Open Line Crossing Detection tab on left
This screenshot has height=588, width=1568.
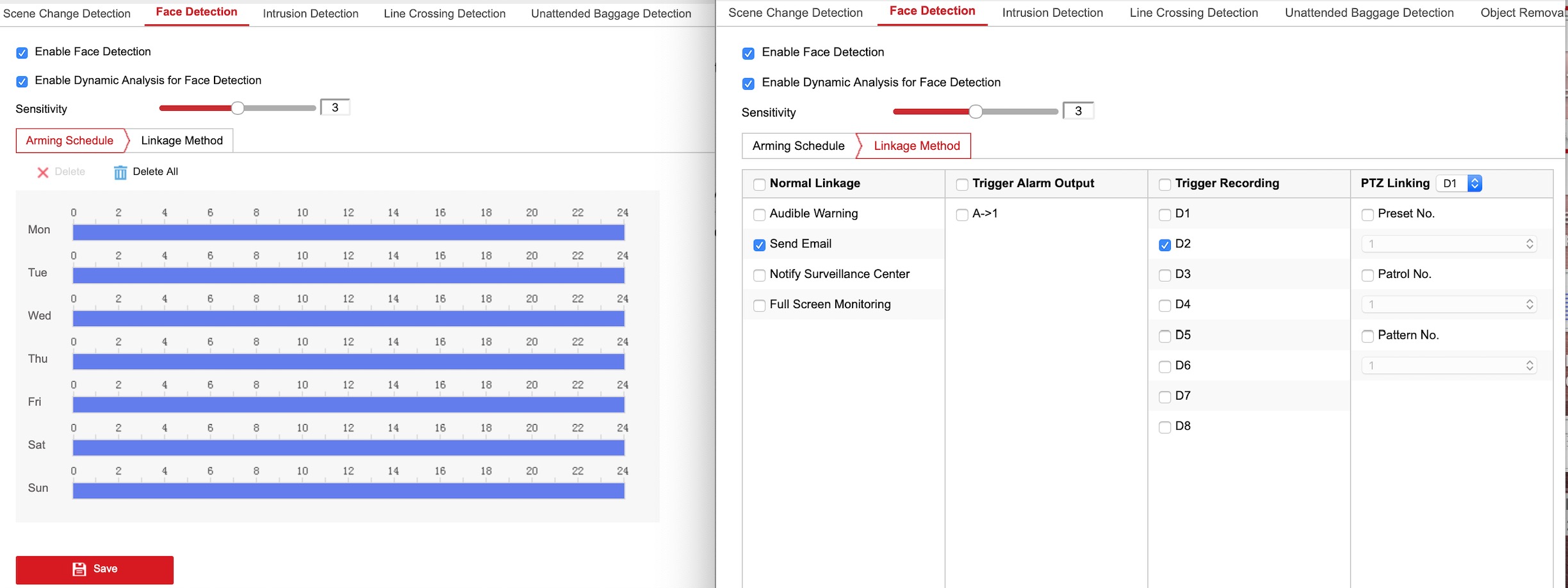coord(445,13)
